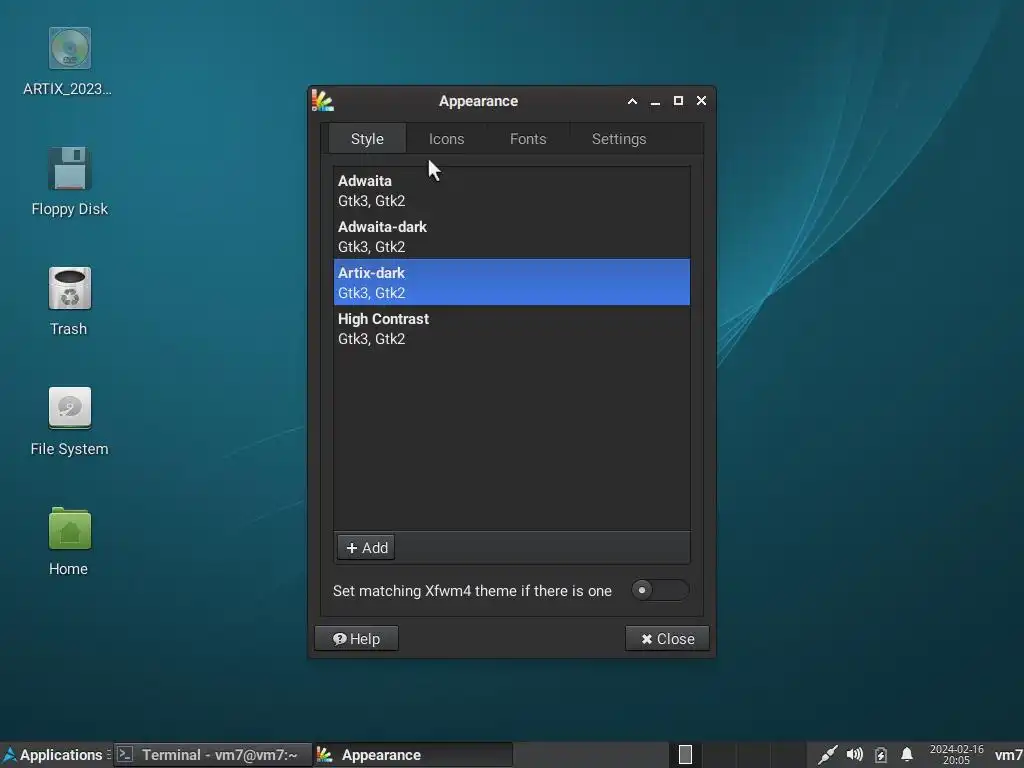Open the Settings tab
The height and width of the screenshot is (768, 1024).
click(x=619, y=138)
